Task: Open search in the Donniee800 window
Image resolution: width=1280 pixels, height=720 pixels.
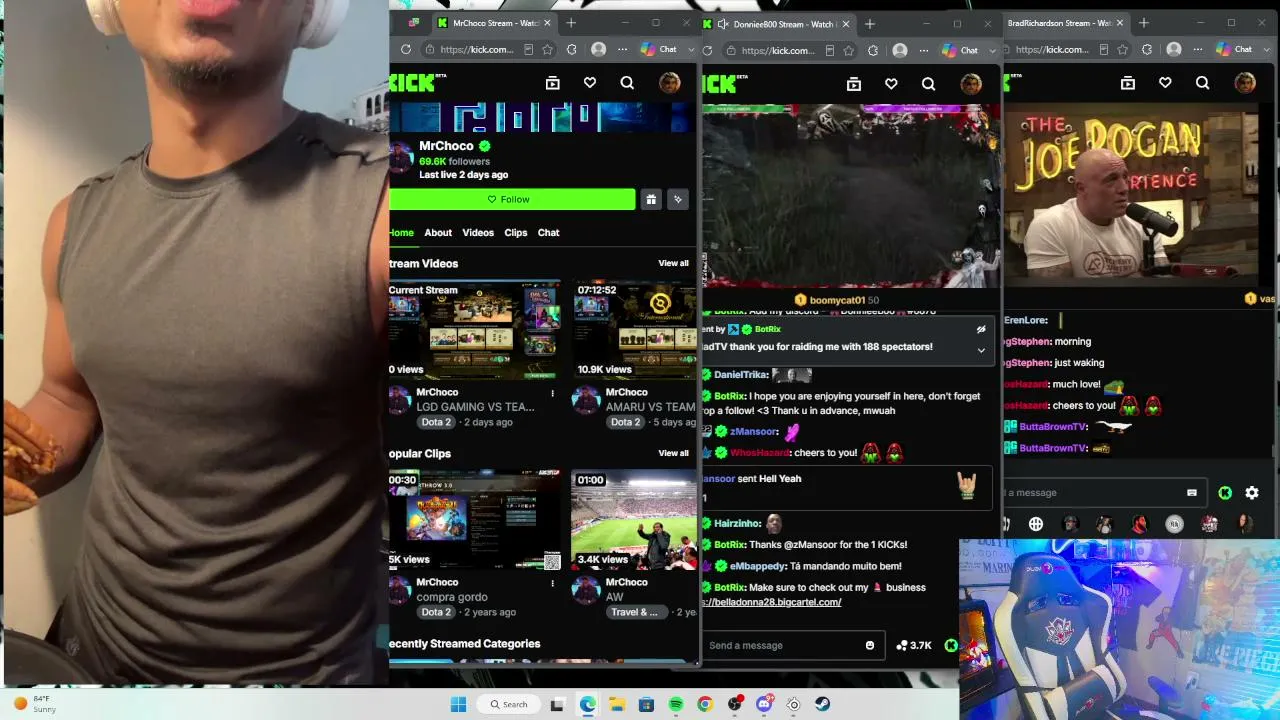Action: pos(928,84)
